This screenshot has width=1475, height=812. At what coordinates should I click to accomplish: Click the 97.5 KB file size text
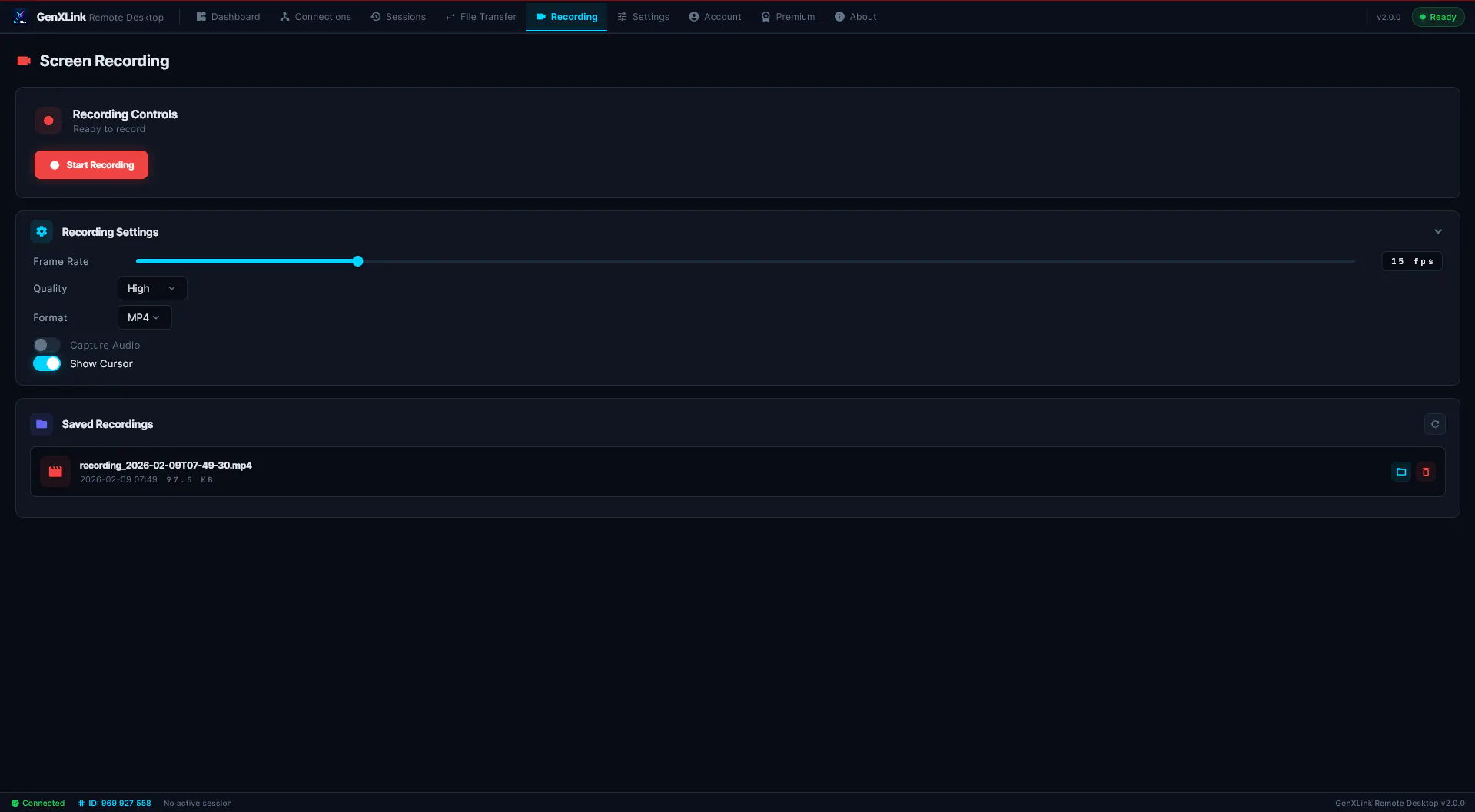(x=190, y=479)
